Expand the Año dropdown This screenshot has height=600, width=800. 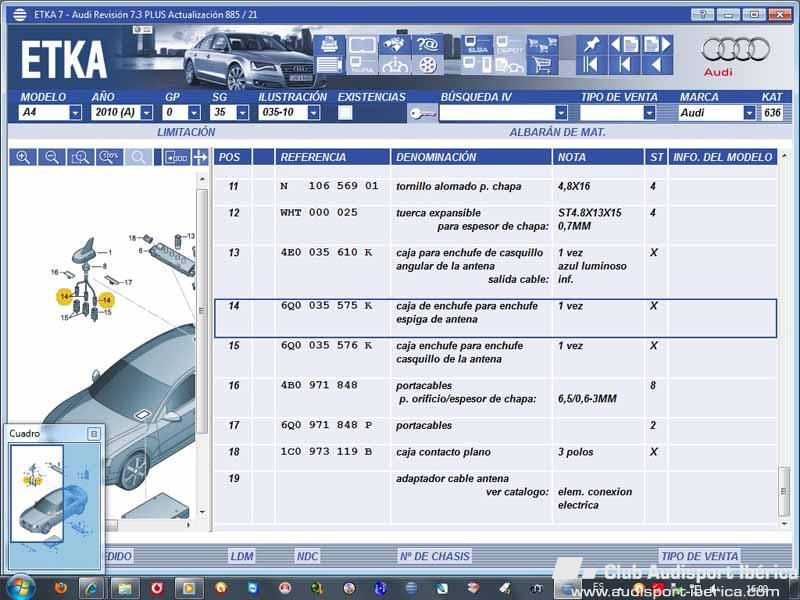click(x=147, y=112)
